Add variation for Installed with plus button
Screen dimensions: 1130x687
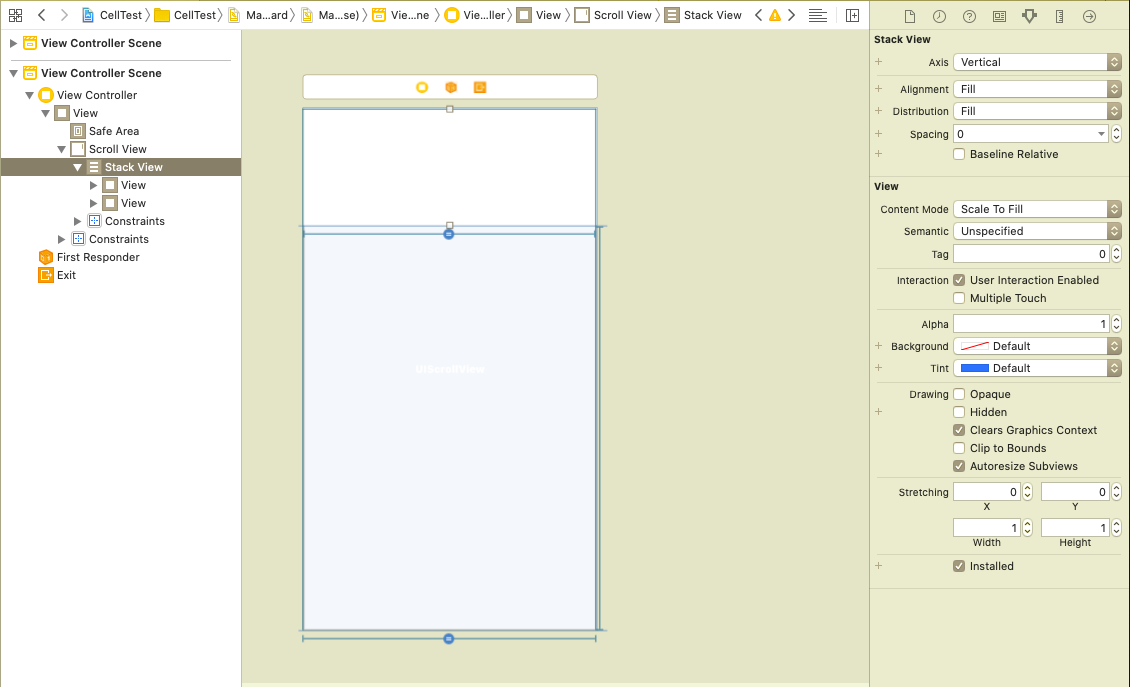878,566
